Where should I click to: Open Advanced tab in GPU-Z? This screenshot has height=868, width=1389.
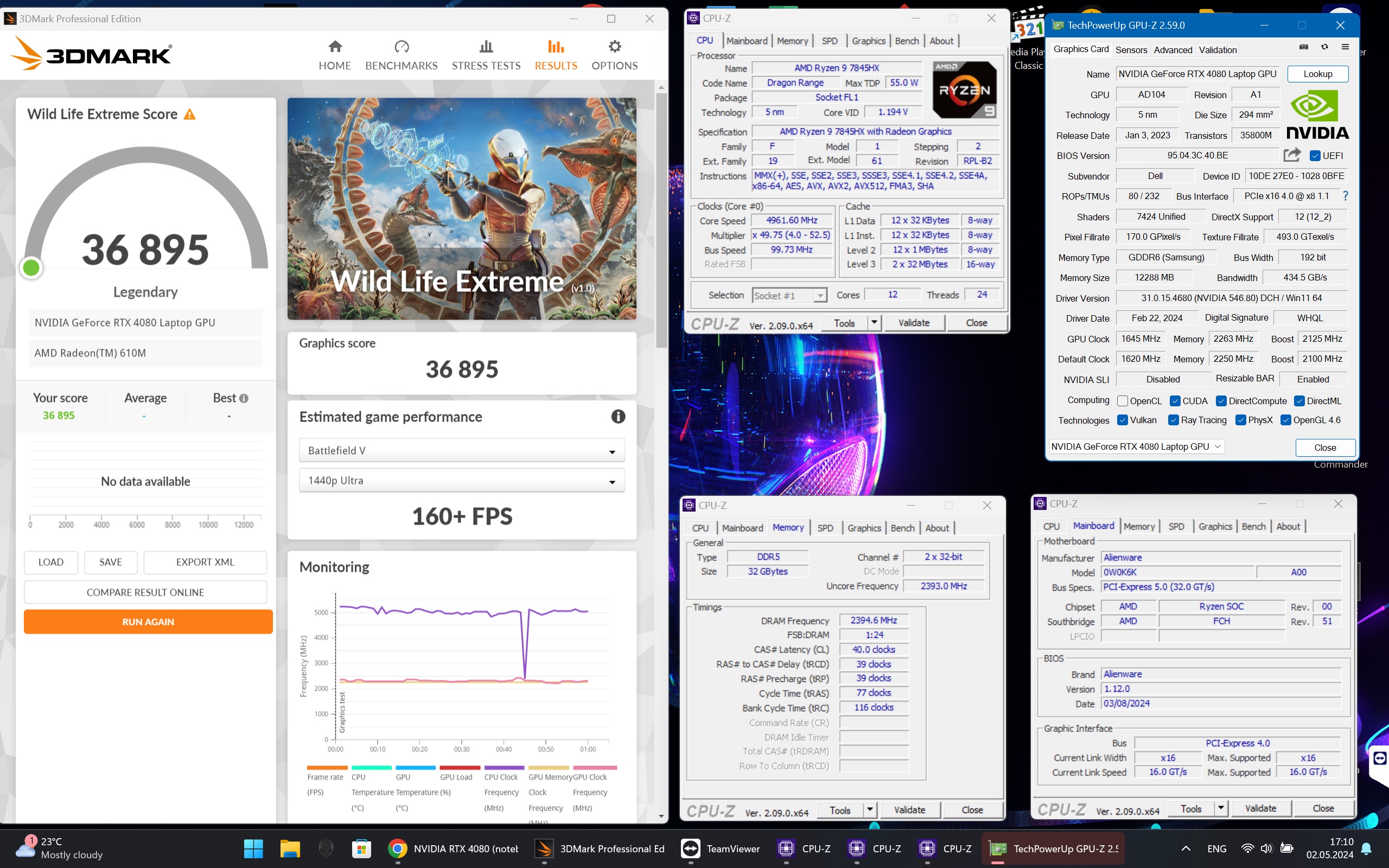[1173, 50]
